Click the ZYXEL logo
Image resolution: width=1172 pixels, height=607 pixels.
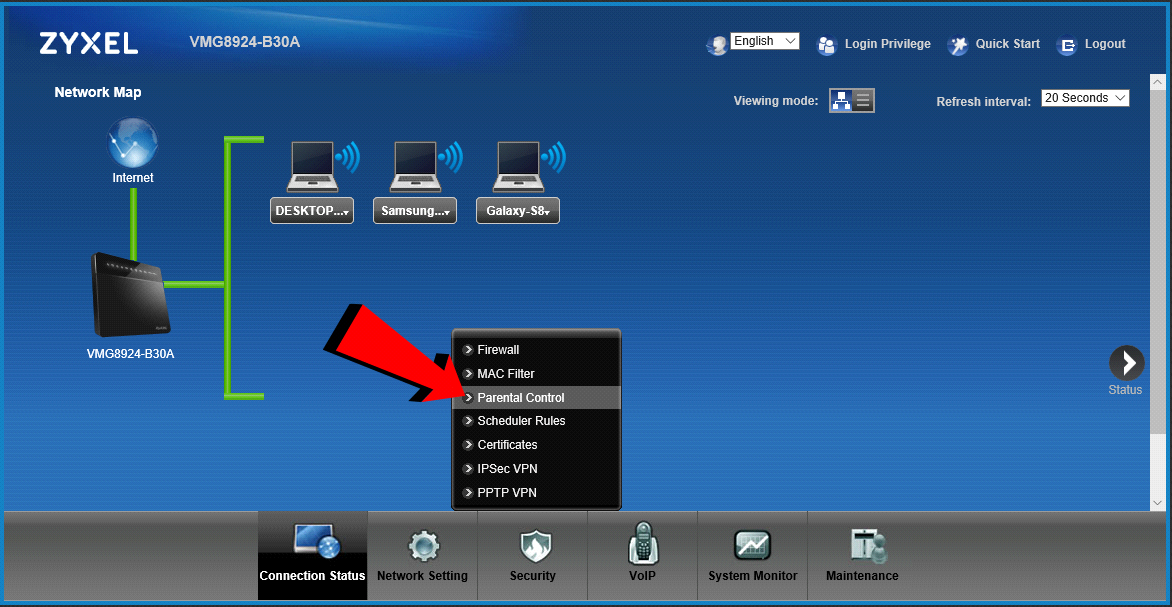point(89,43)
